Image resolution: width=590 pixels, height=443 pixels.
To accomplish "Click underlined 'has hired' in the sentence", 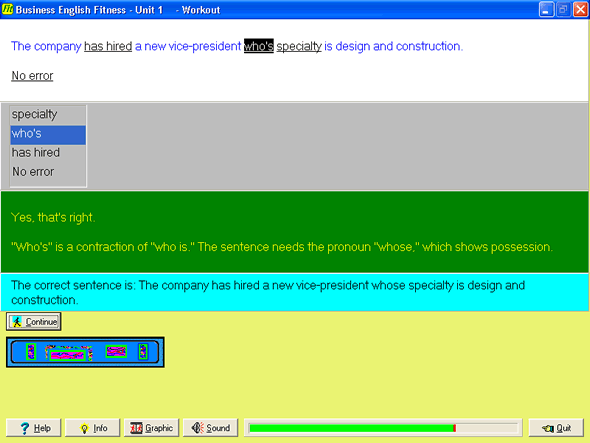I will [x=108, y=46].
